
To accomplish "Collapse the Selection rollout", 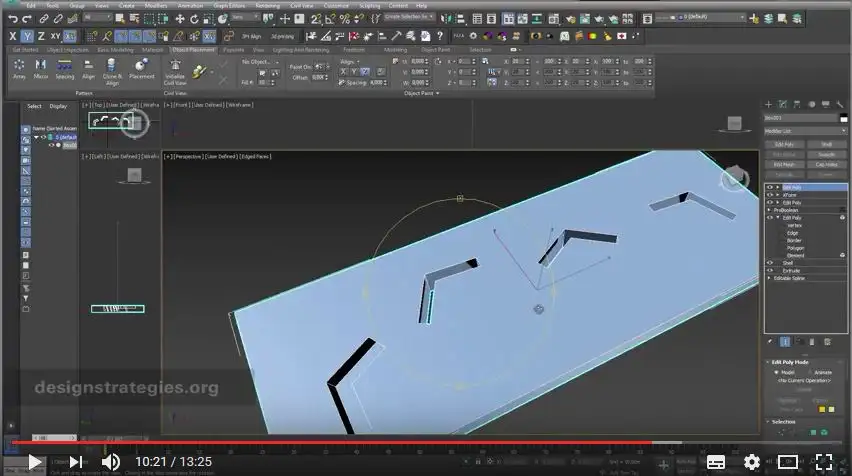I will (x=768, y=422).
